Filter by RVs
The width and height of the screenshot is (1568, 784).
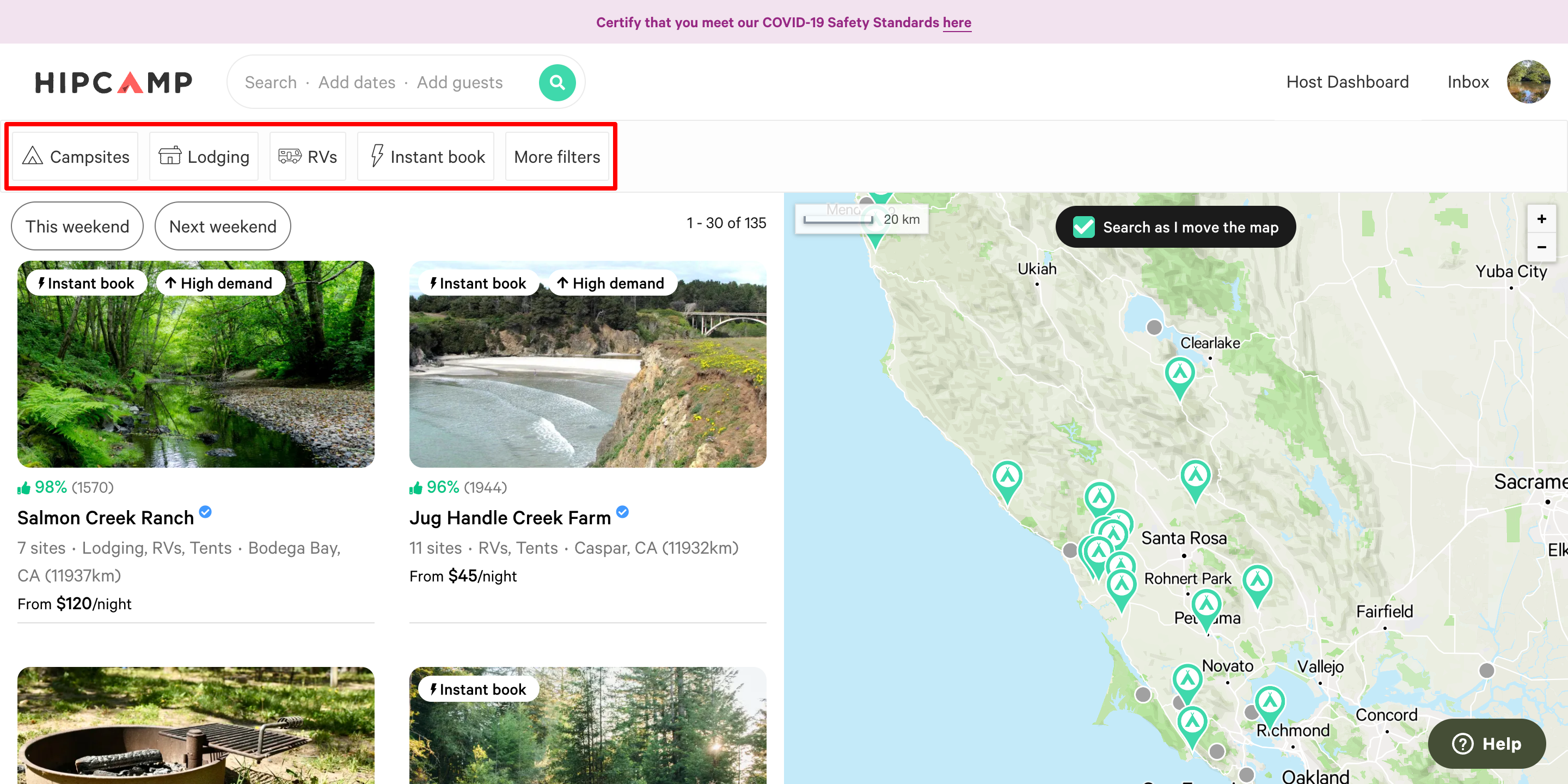coord(308,156)
